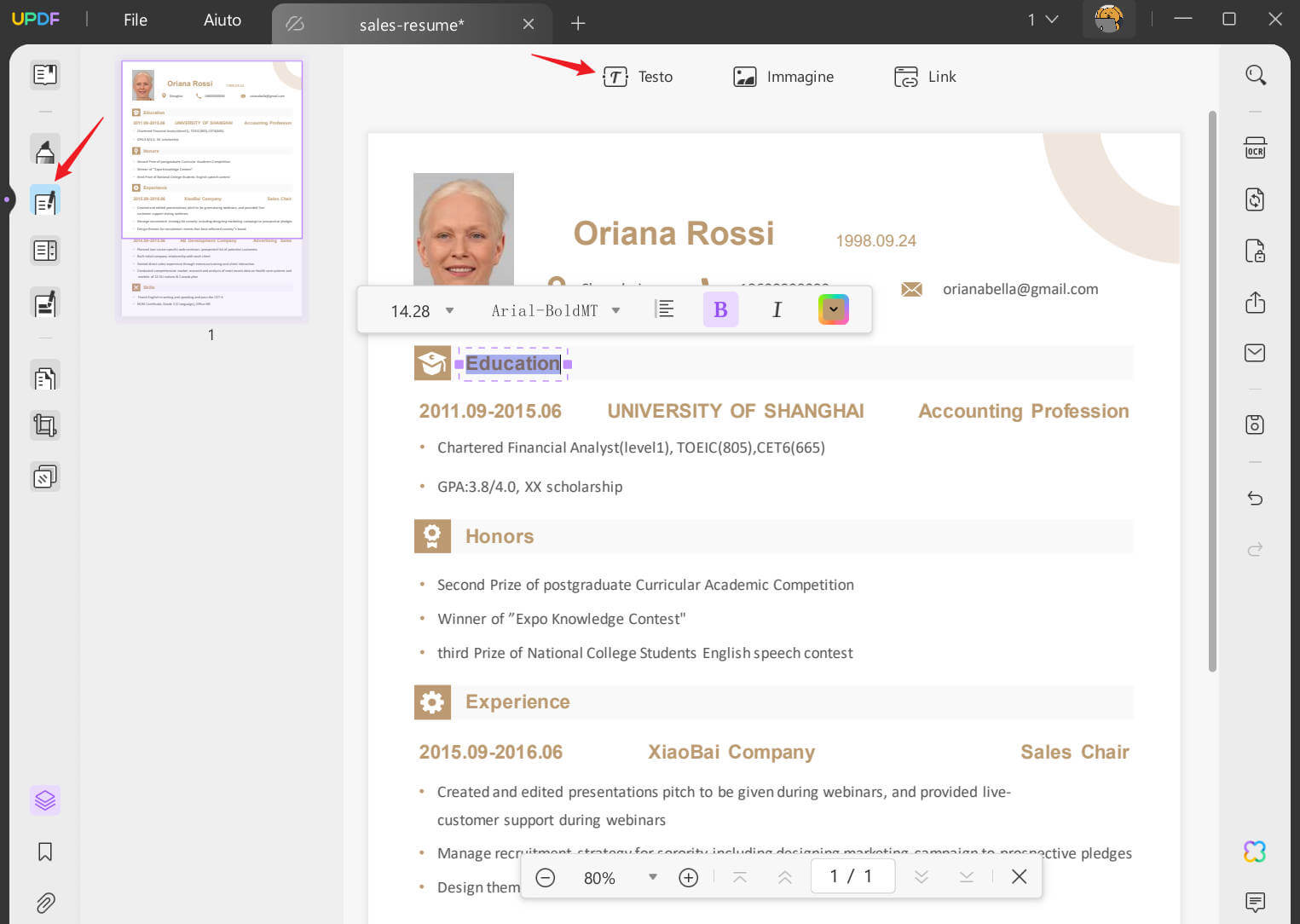1300x924 pixels.
Task: Open the Bookmarks panel
Action: [45, 852]
